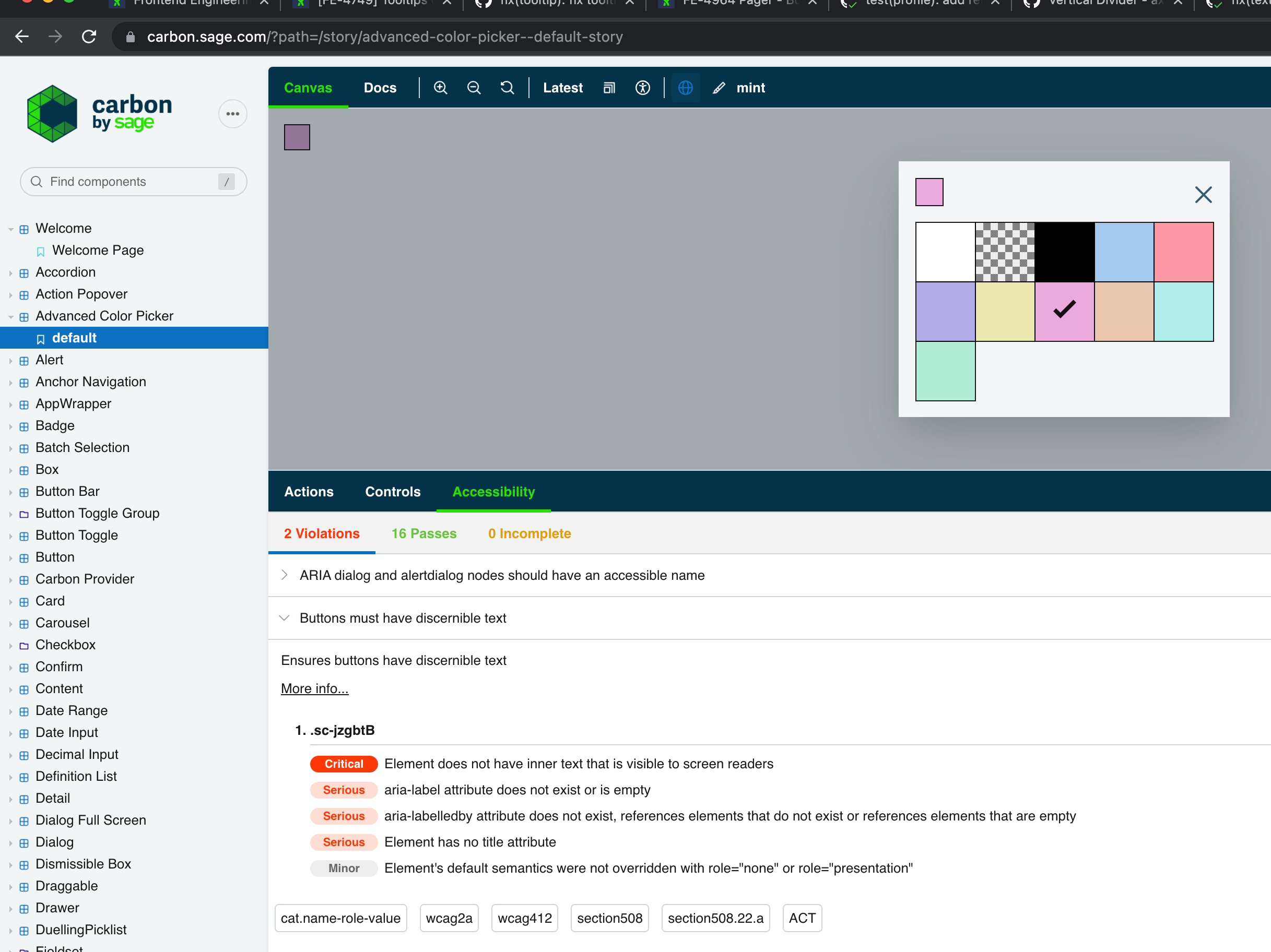This screenshot has height=952, width=1271.
Task: Open the Storybook ellipsis menu beside Carbon logo
Action: coord(232,114)
